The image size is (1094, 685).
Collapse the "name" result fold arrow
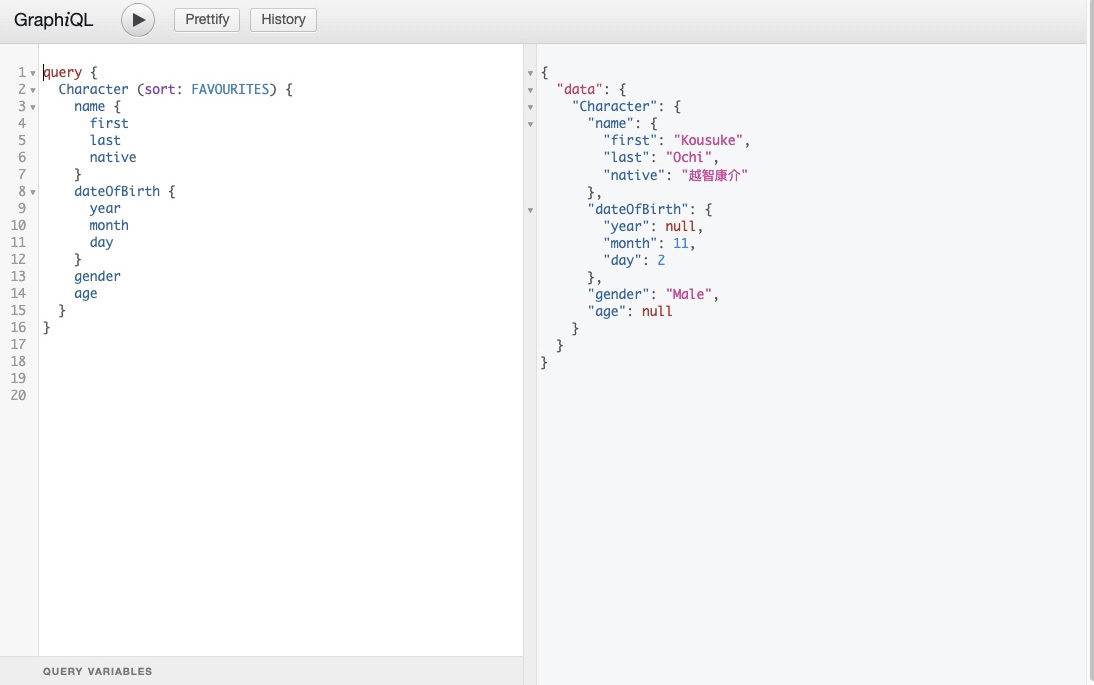[530, 124]
